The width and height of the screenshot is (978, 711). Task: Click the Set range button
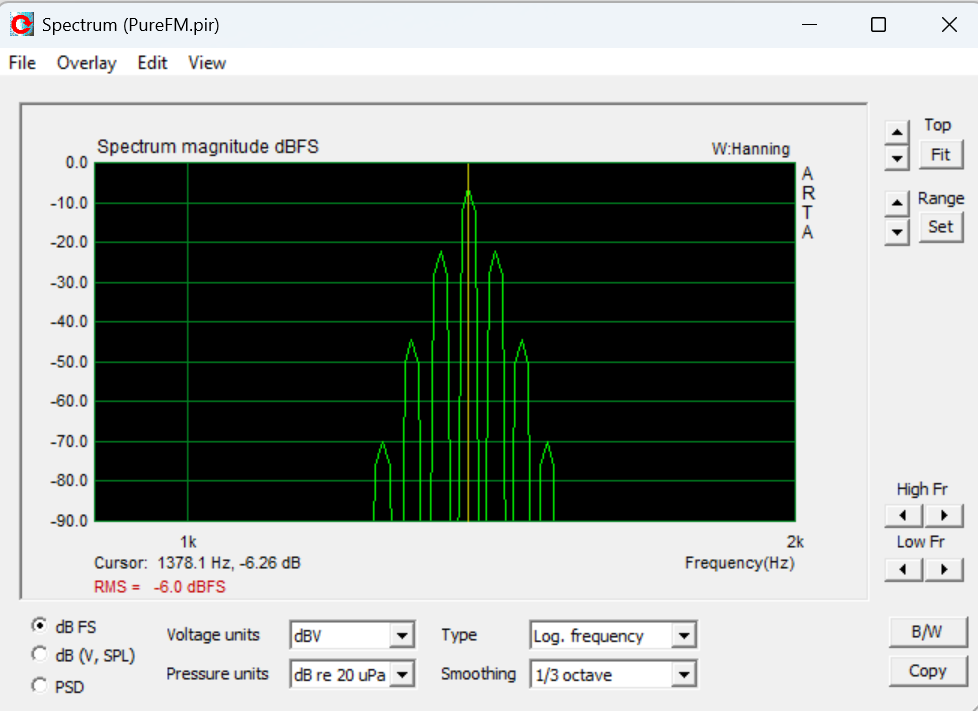pyautogui.click(x=941, y=227)
